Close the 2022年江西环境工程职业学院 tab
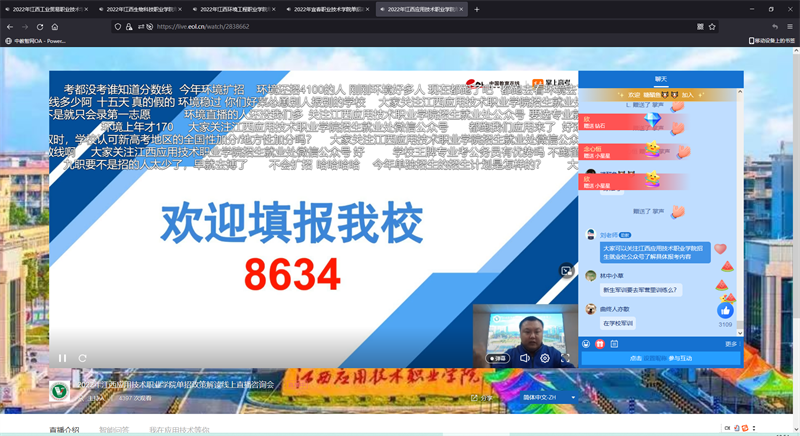Viewport: 800px width, 436px height. point(273,9)
